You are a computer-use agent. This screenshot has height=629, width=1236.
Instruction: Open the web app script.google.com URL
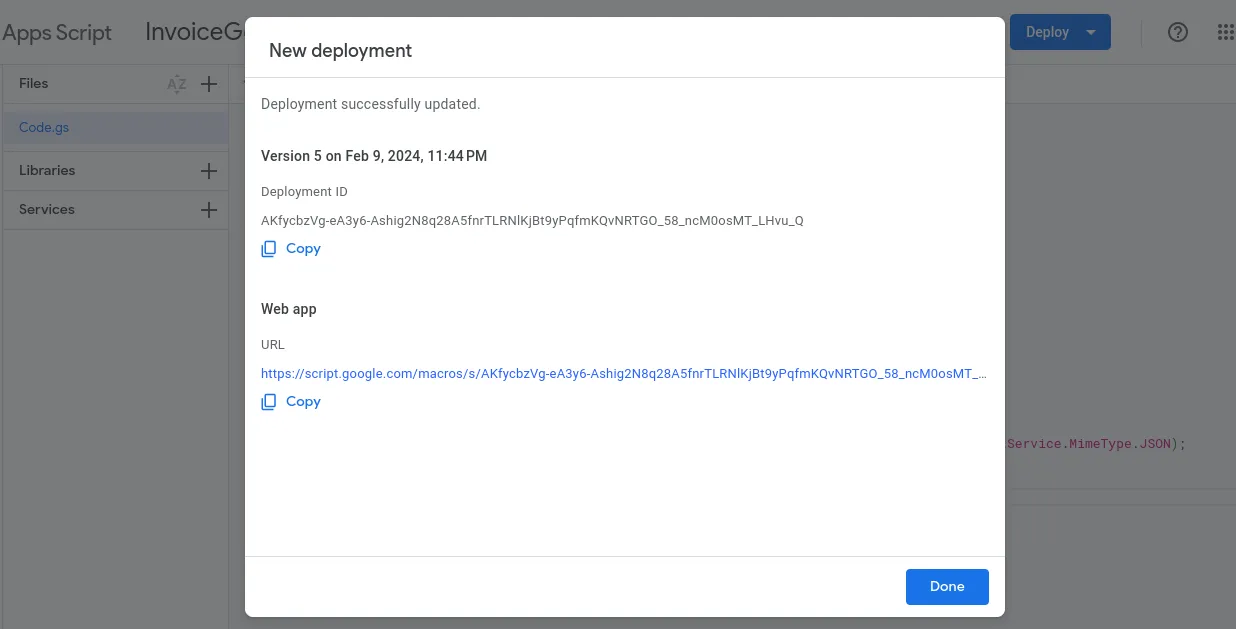[624, 373]
